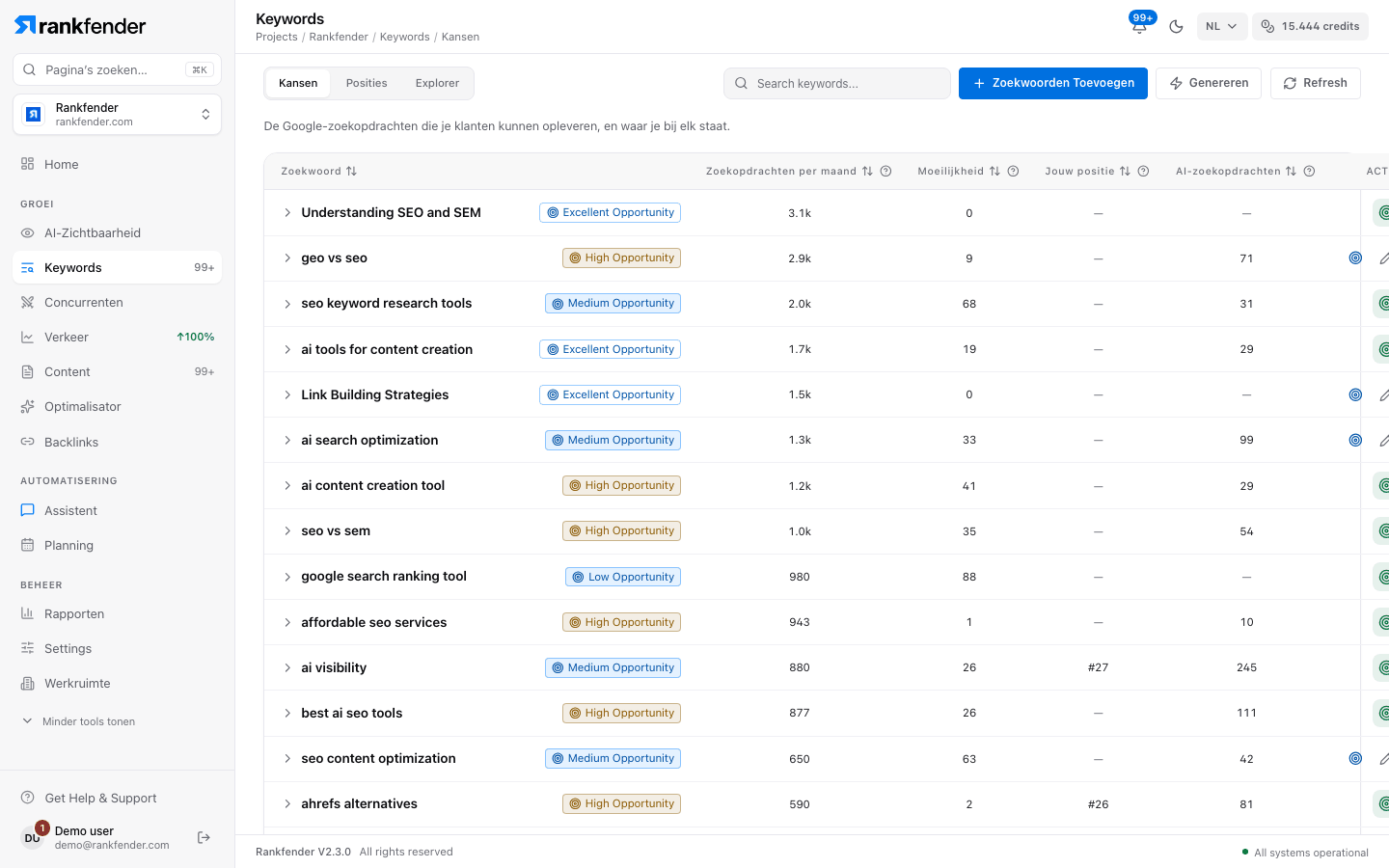Click the edit pencil icon for geo vs seo
This screenshot has height=868, width=1389.
[x=1383, y=258]
